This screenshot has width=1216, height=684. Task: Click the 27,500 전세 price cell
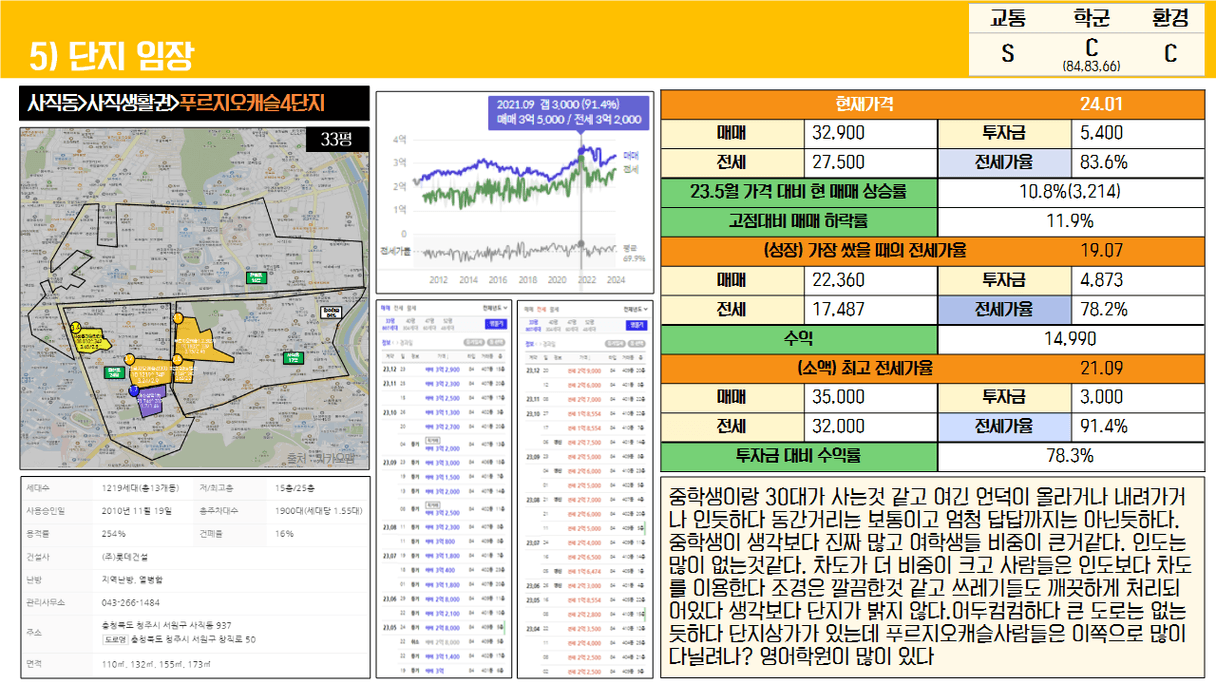click(871, 162)
